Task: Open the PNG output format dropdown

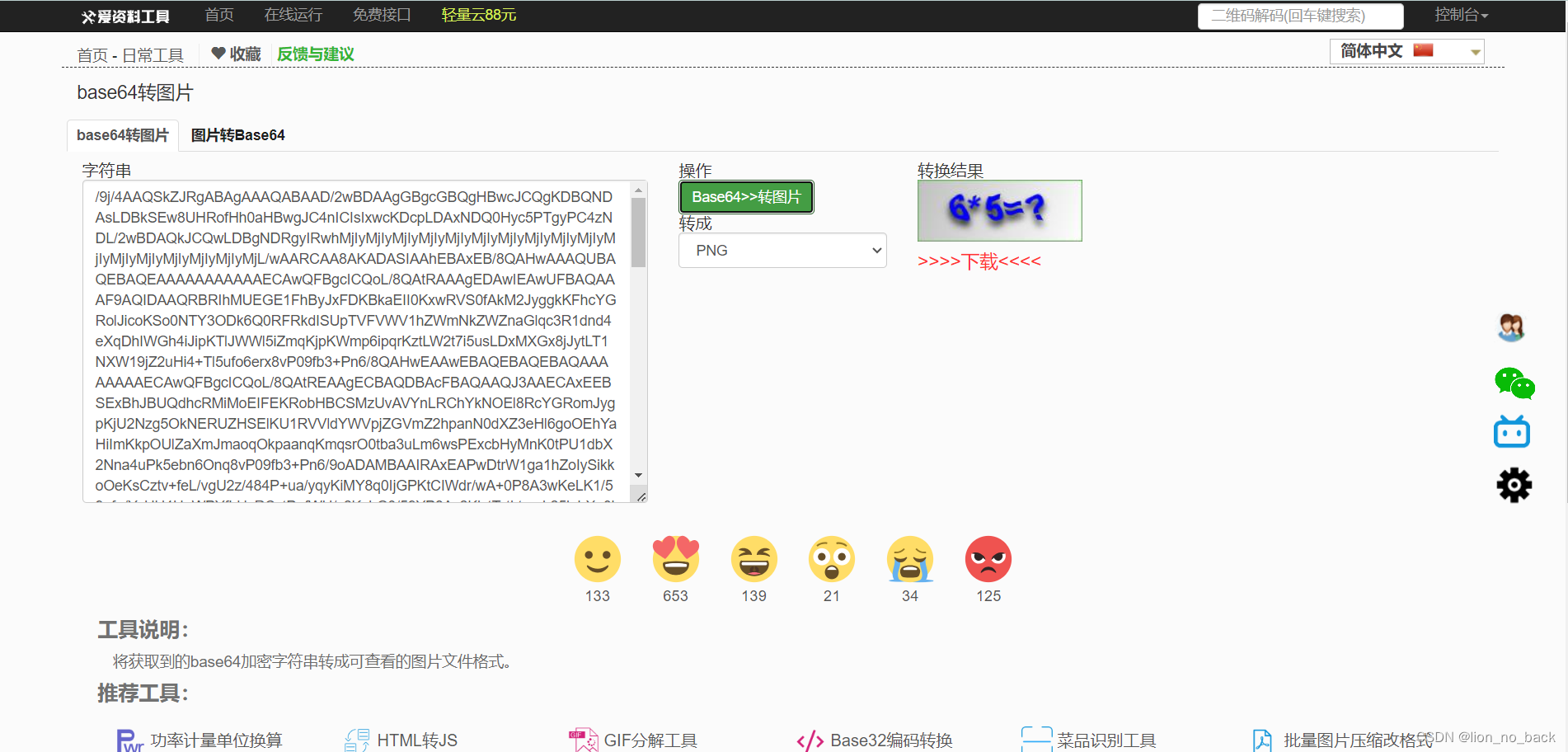Action: pyautogui.click(x=782, y=250)
